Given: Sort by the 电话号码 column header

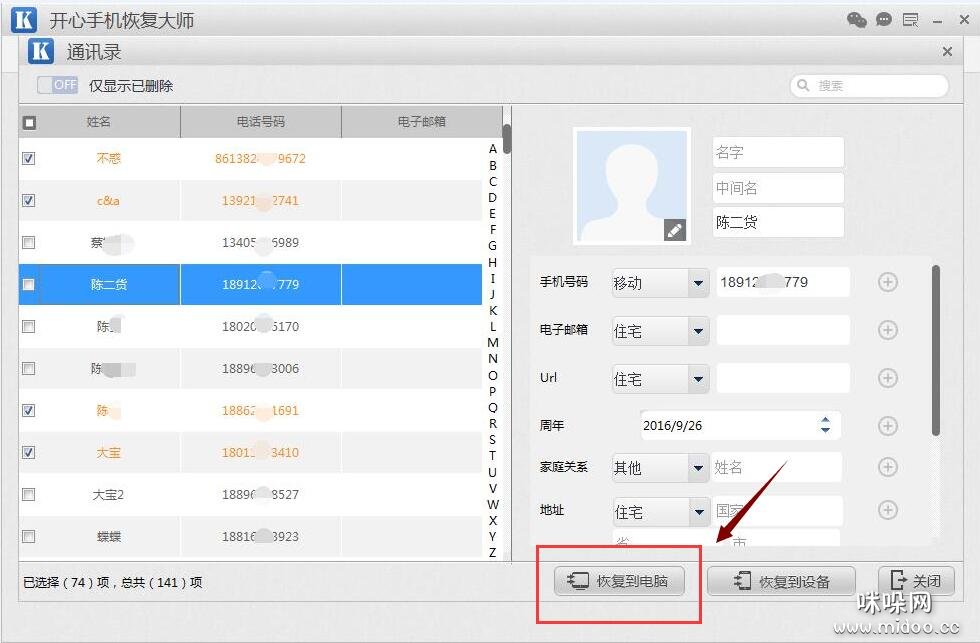Looking at the screenshot, I should 261,122.
